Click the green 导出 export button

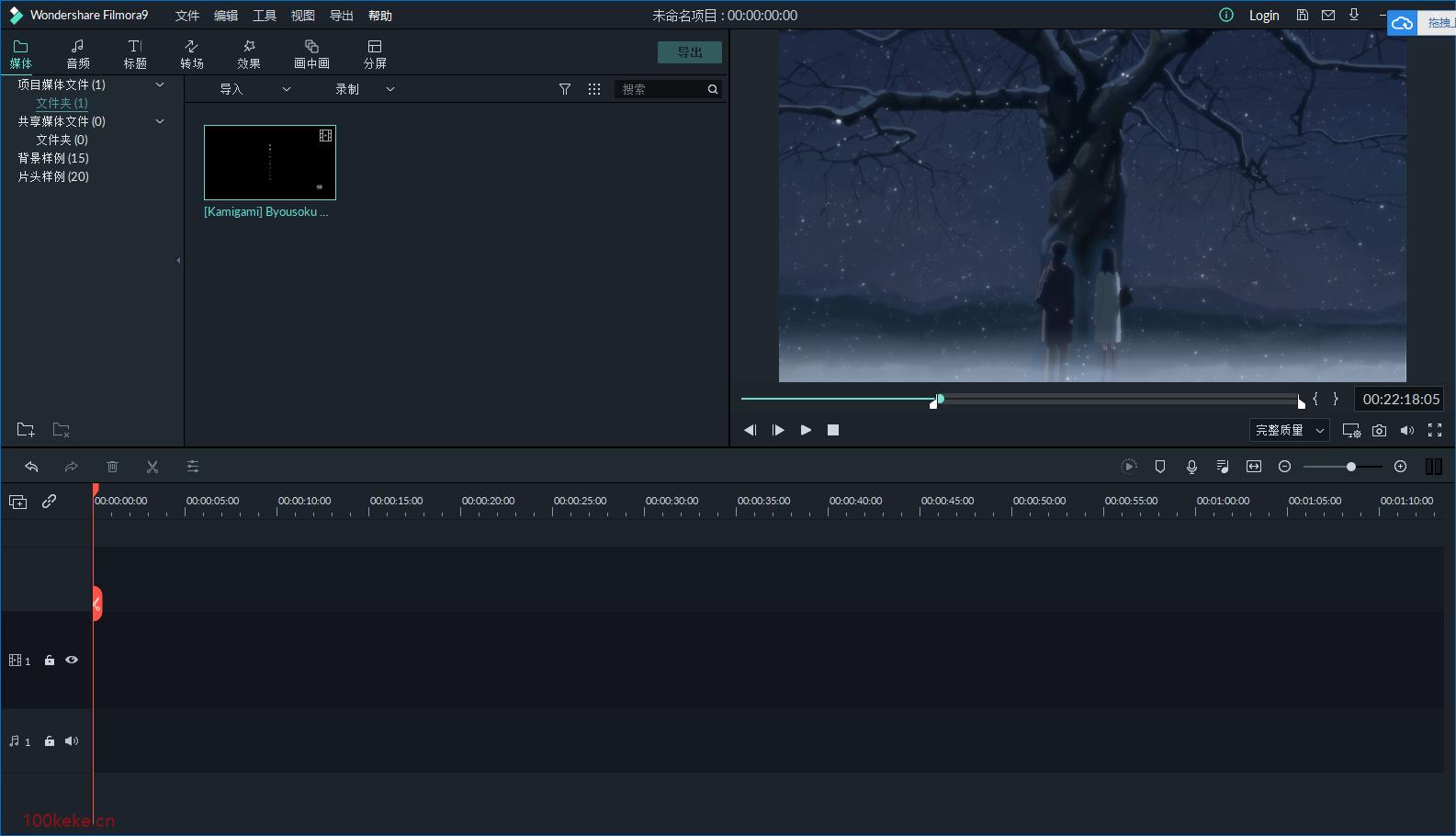pyautogui.click(x=690, y=52)
